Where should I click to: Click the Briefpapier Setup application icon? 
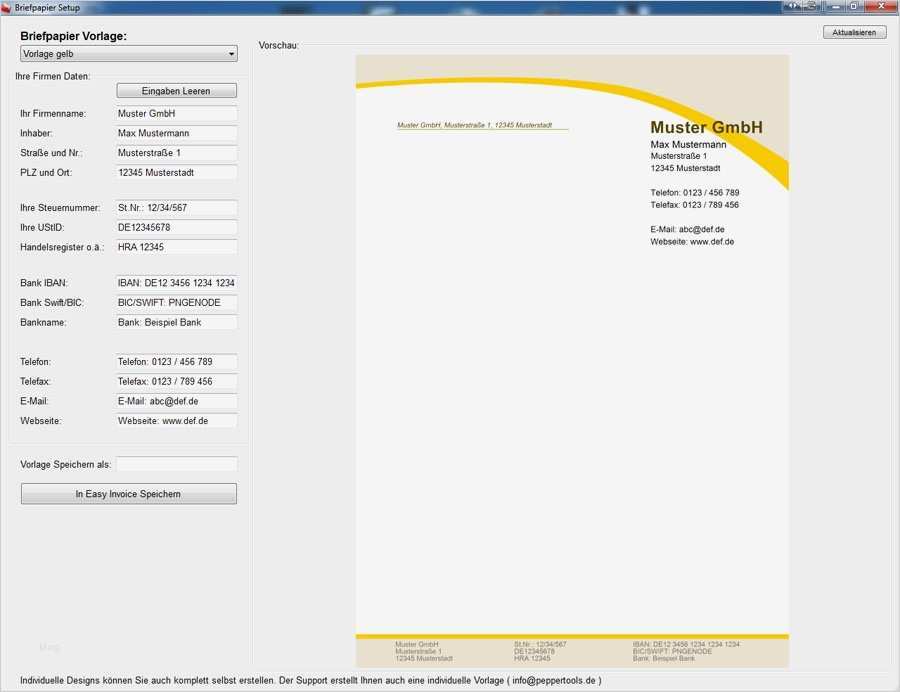point(9,5)
